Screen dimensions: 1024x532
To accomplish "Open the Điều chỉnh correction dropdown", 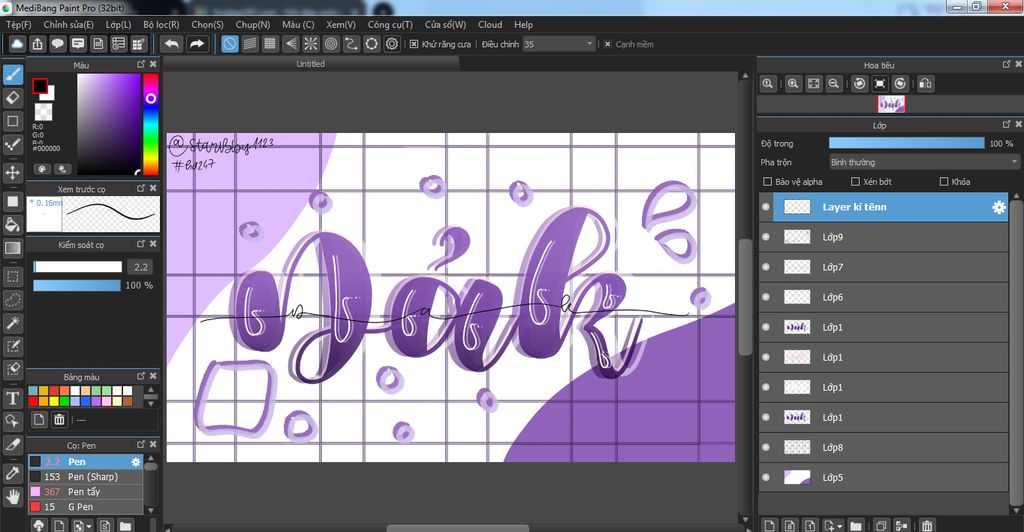I will click(x=558, y=44).
